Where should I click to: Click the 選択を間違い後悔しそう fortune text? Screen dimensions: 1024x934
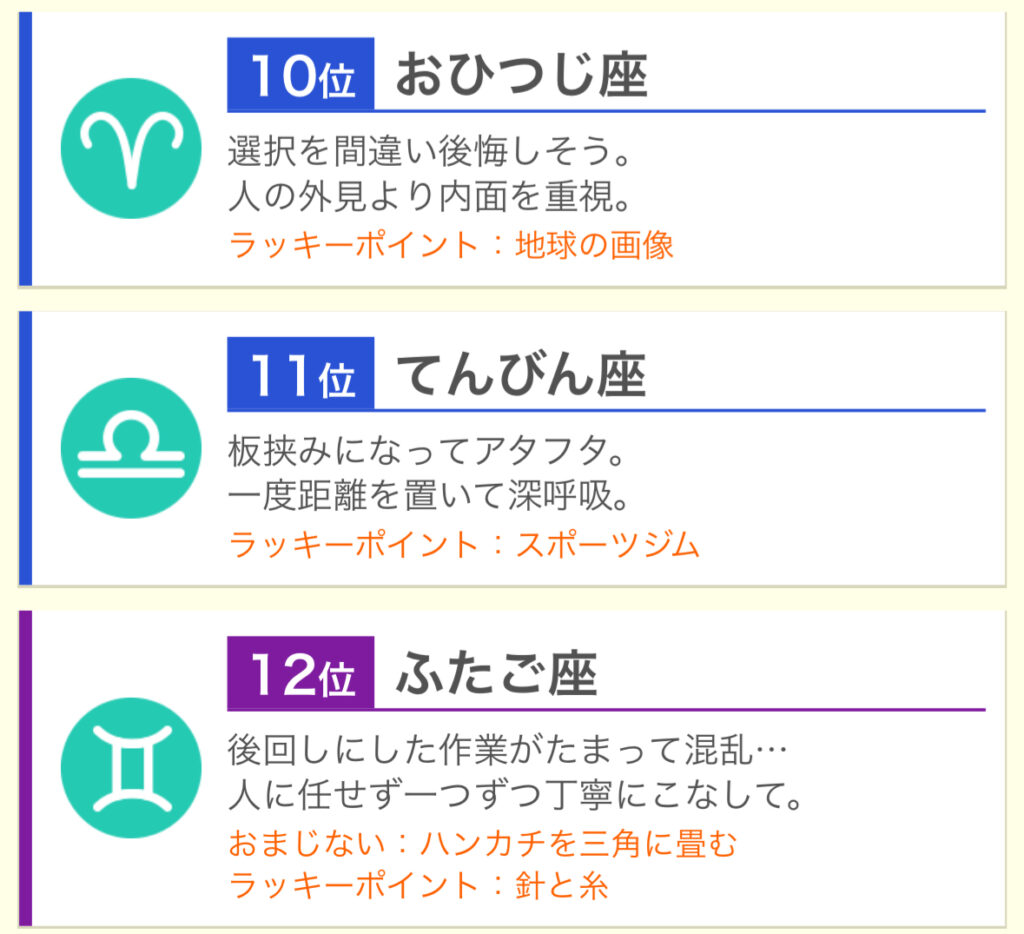[429, 151]
